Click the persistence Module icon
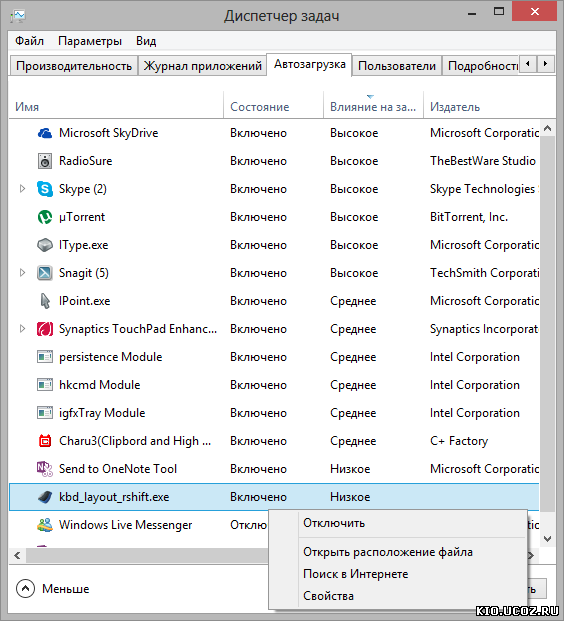Viewport: 564px width, 621px height. (45, 357)
